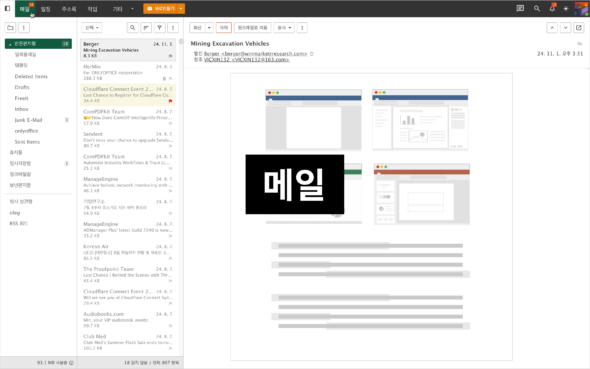590x369 pixels.
Task: Expand the reply button dropdown arrow
Action: pos(209,27)
